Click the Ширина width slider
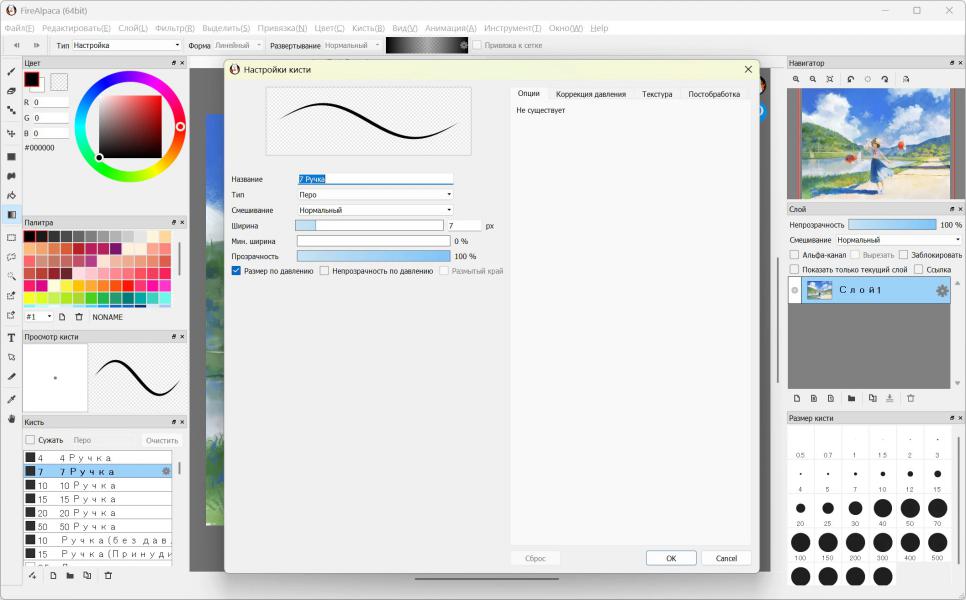The height and width of the screenshot is (600, 966). click(370, 226)
